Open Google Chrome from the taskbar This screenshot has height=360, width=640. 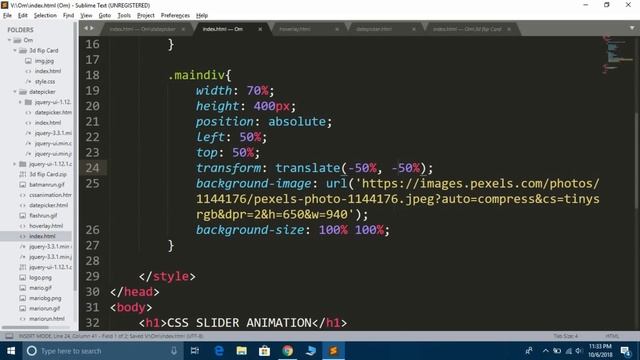coord(288,351)
